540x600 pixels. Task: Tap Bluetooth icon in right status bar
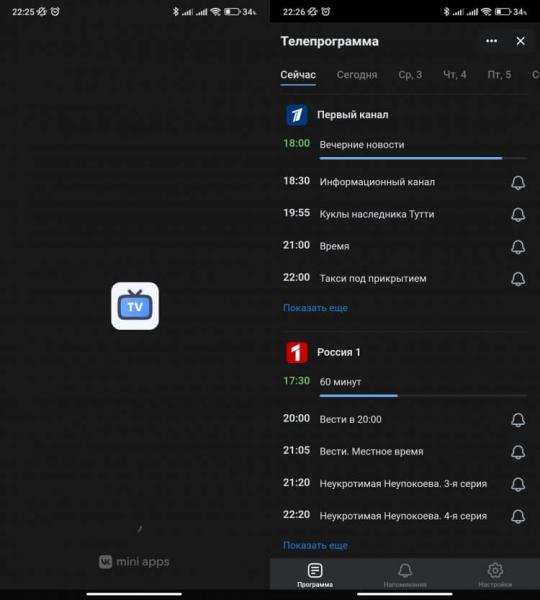click(x=446, y=12)
